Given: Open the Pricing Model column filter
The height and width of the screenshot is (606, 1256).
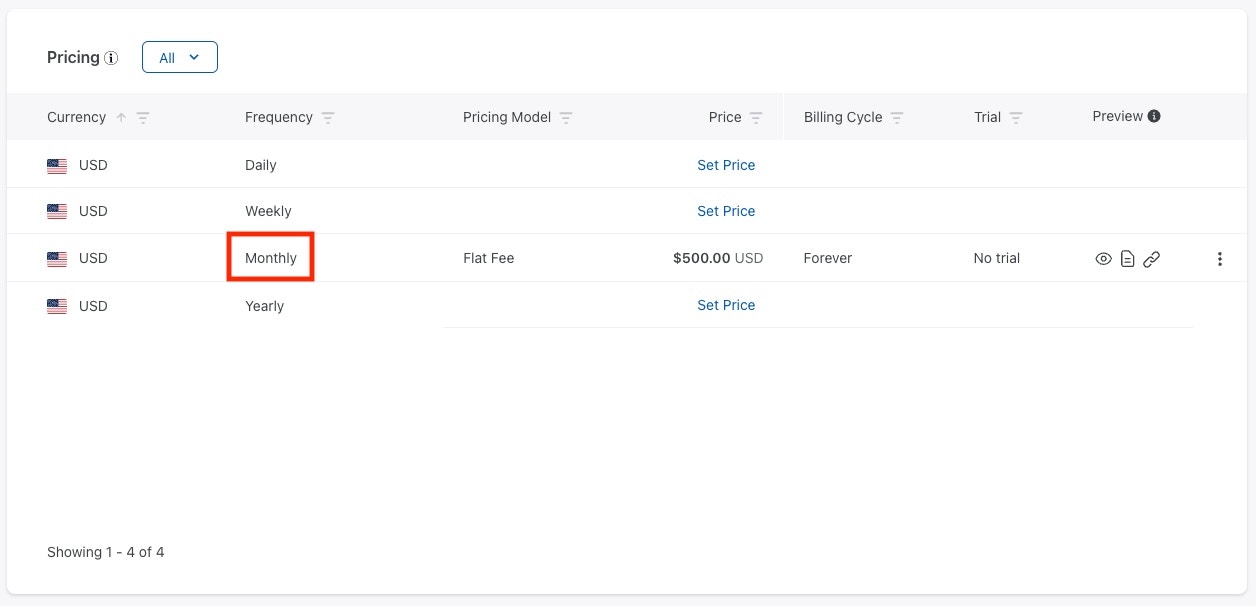Looking at the screenshot, I should pyautogui.click(x=566, y=117).
